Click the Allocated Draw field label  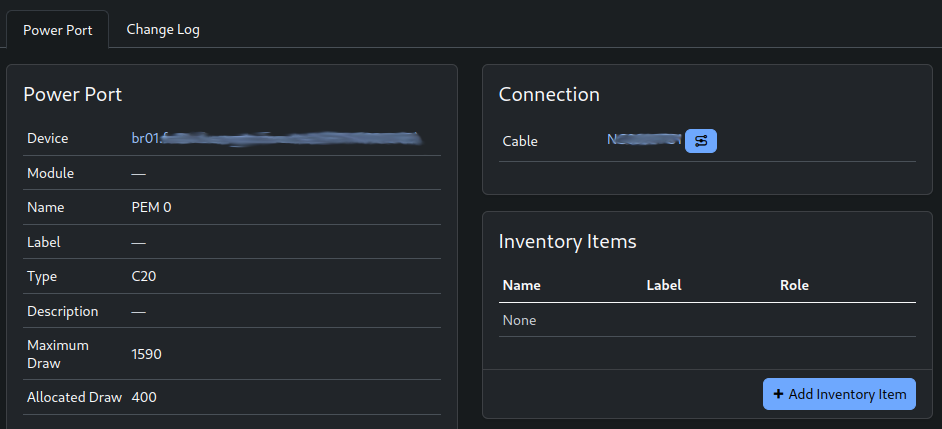click(74, 397)
